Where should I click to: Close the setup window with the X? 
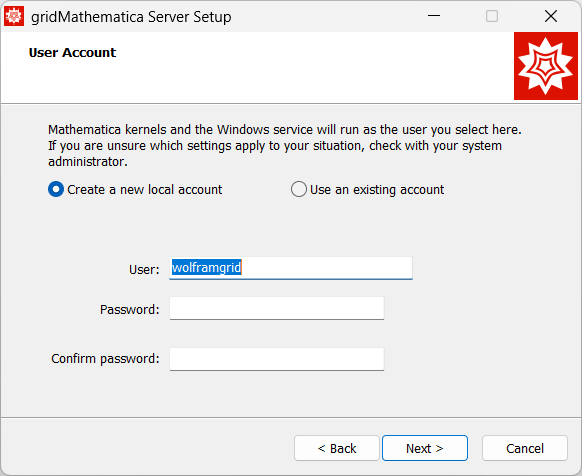[x=551, y=16]
